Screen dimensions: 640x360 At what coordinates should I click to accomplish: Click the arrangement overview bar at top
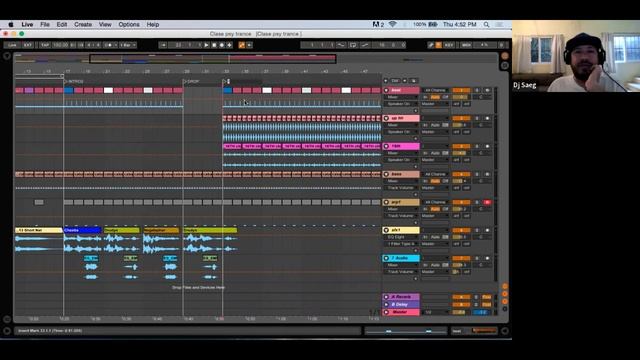click(x=256, y=59)
